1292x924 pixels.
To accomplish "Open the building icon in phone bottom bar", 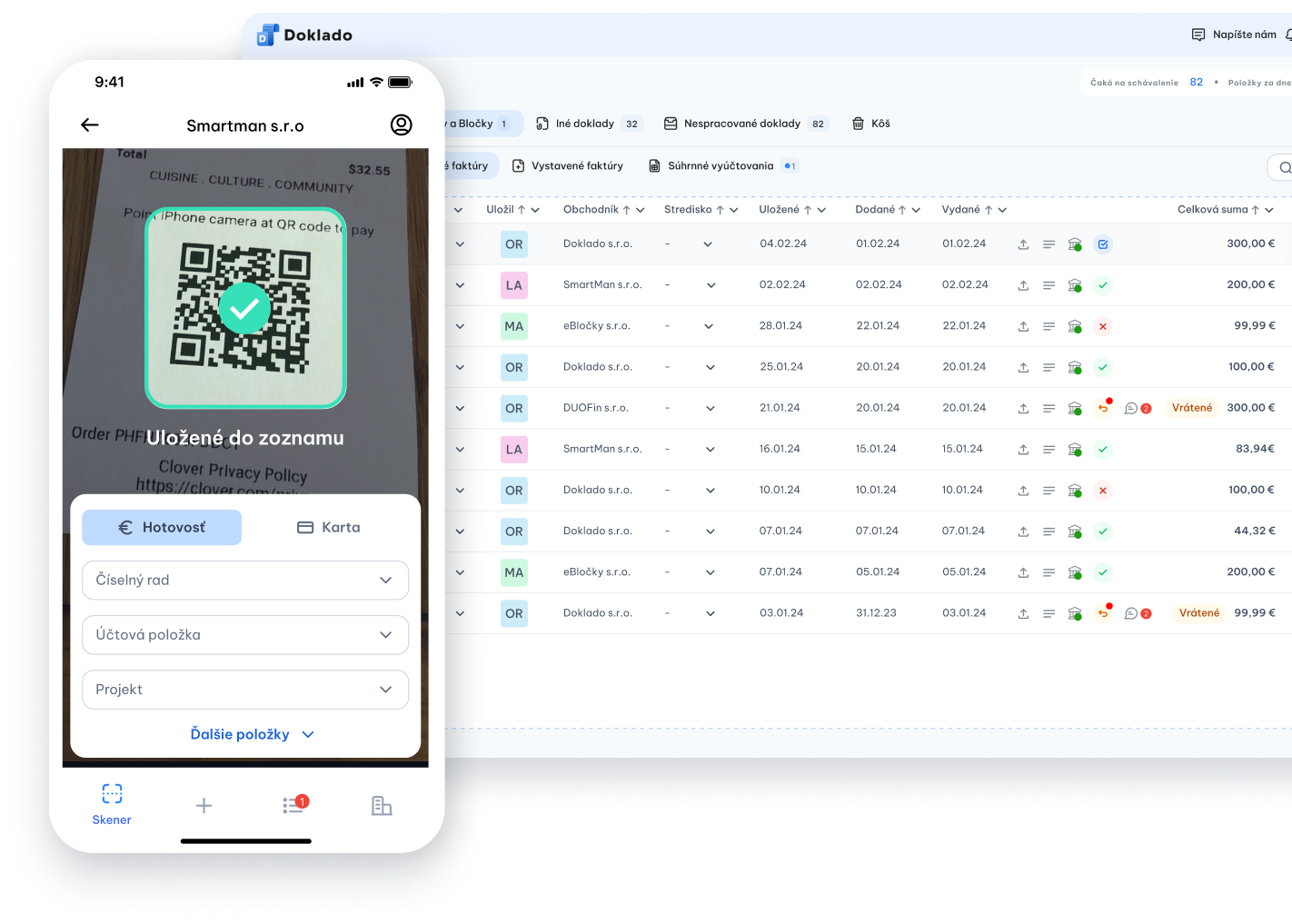I will click(382, 806).
